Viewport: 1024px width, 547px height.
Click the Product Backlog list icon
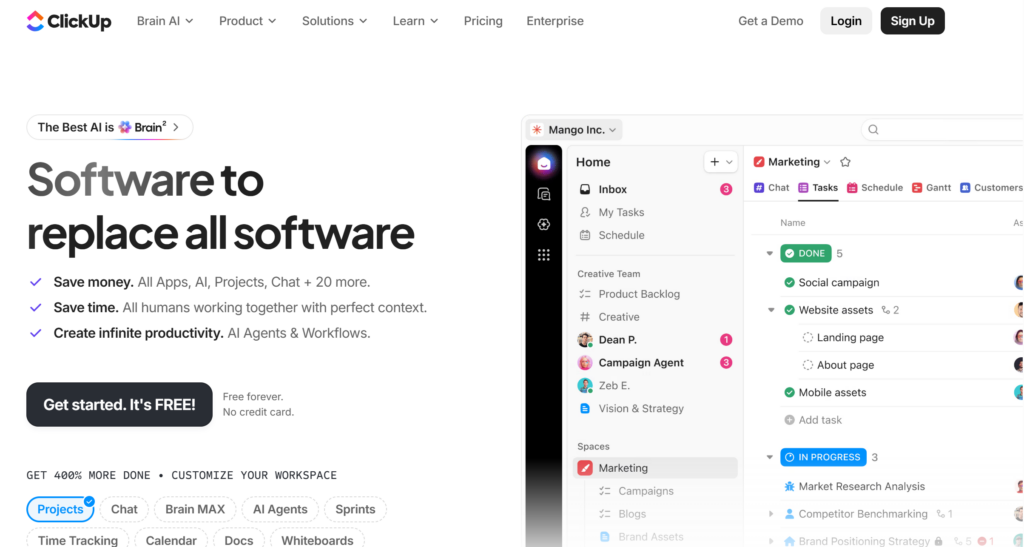585,294
